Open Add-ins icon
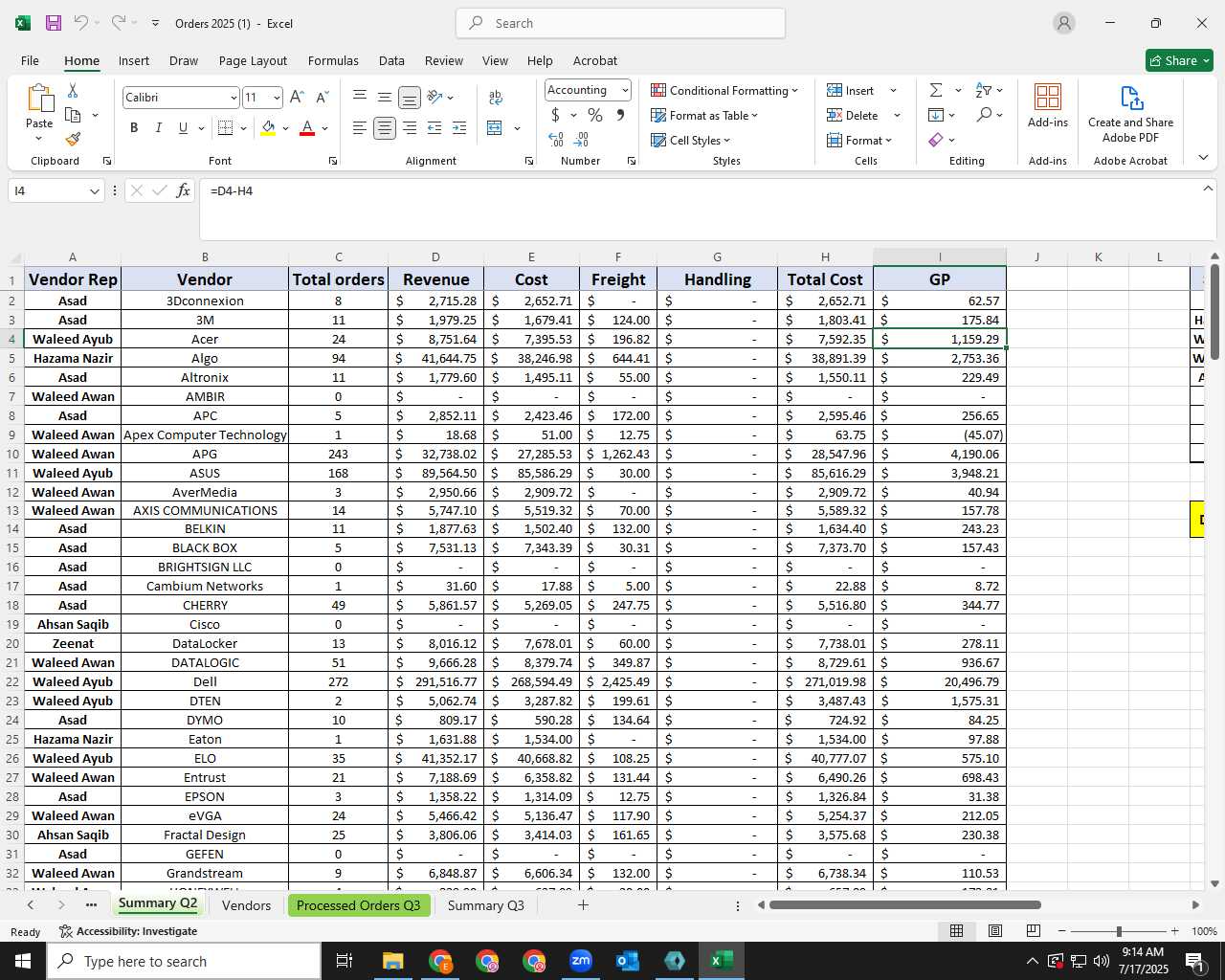This screenshot has width=1225, height=980. (x=1048, y=105)
